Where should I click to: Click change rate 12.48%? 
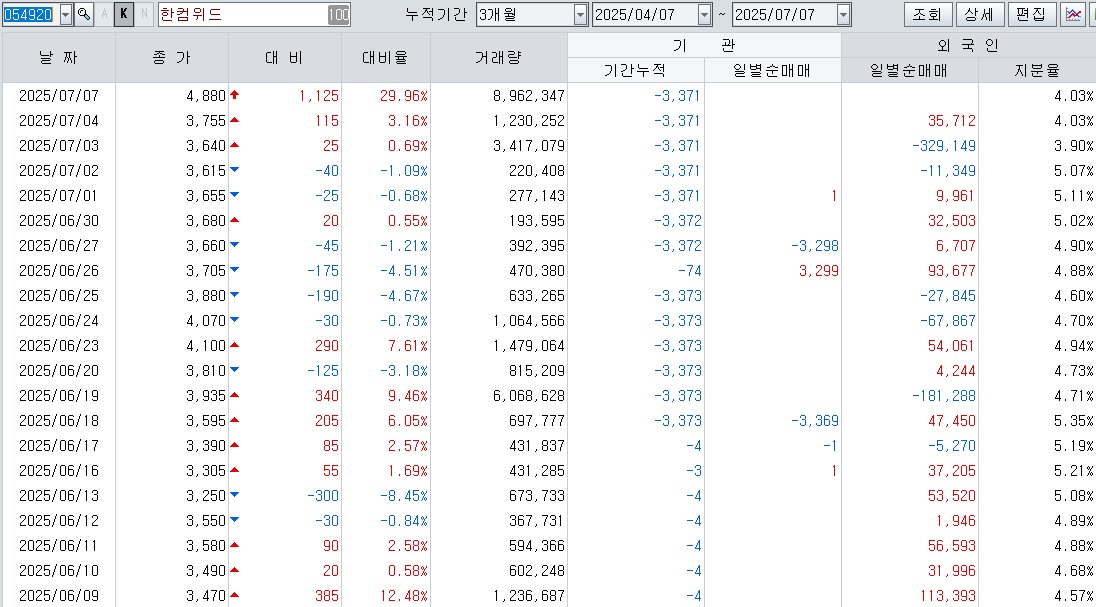click(404, 596)
